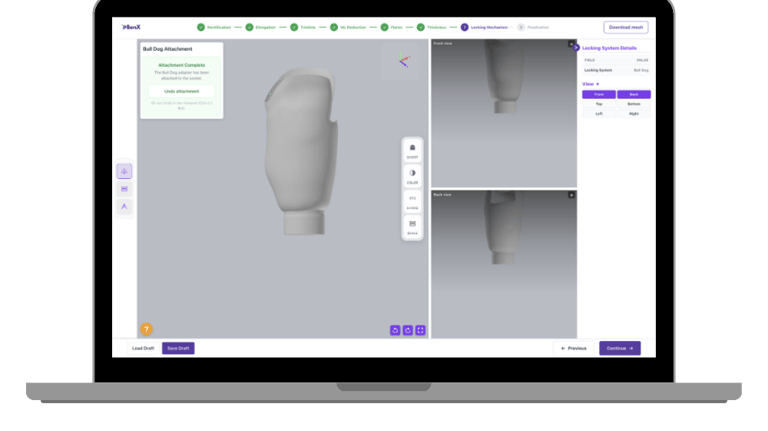Viewport: 768px width, 431px height.
Task: Open the orange help question mark
Action: click(146, 329)
